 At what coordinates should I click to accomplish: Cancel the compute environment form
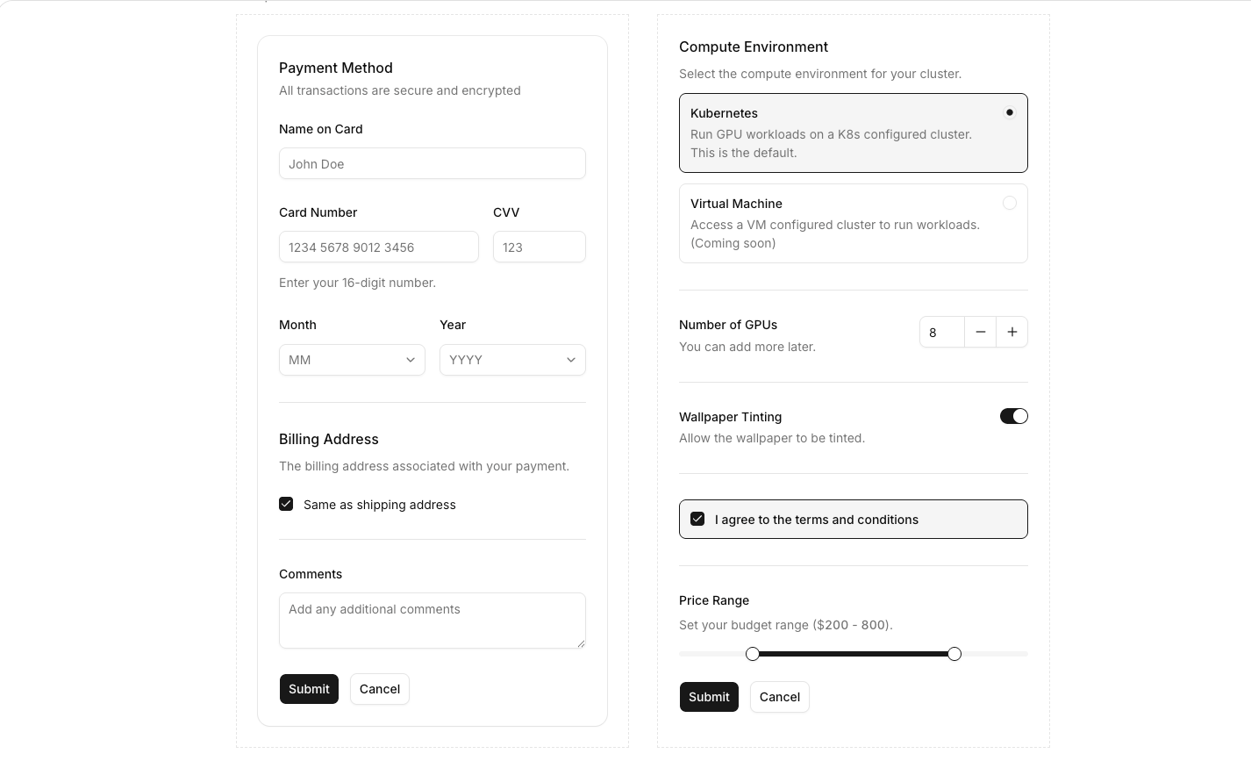pyautogui.click(x=779, y=697)
